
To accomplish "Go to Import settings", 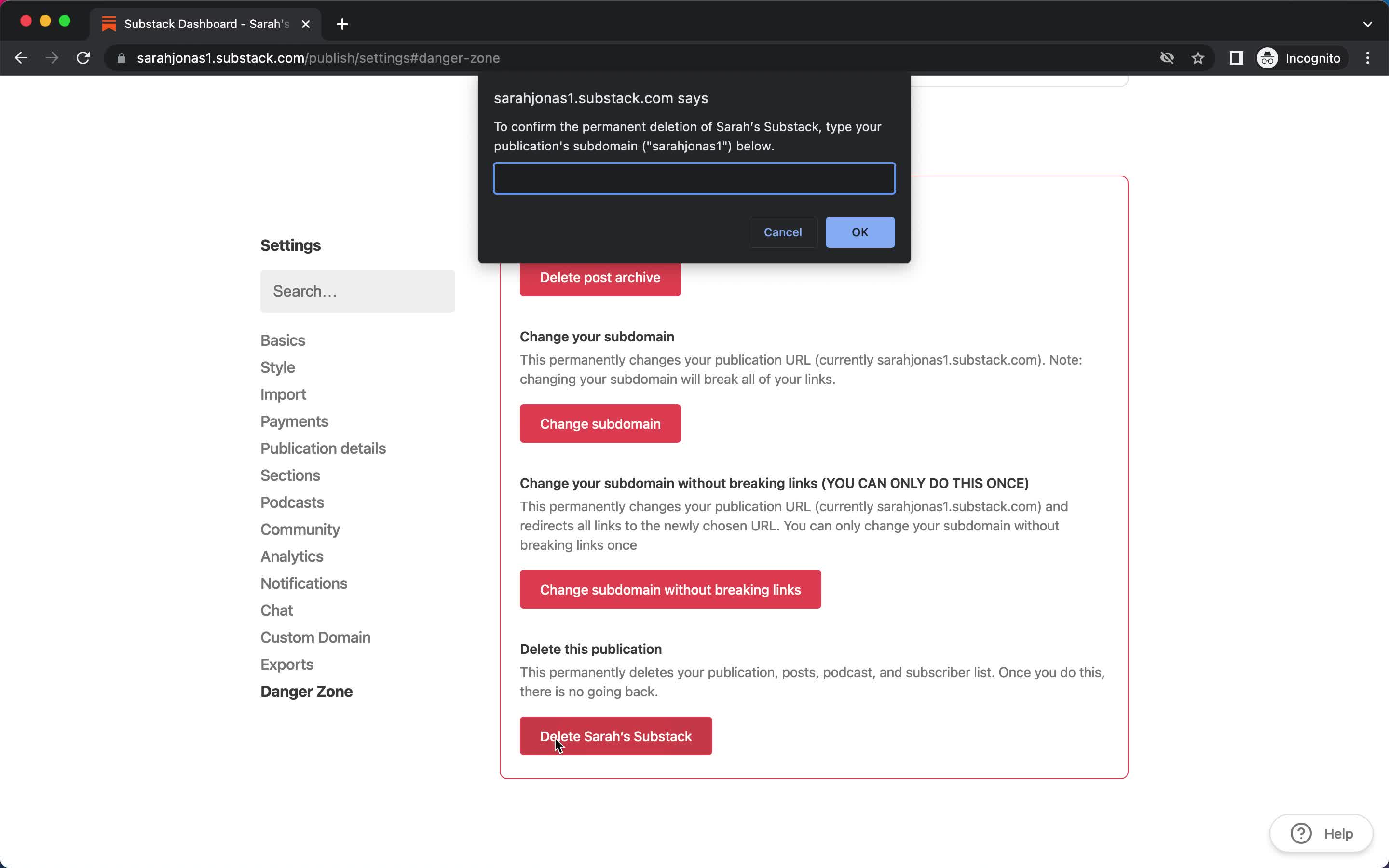I will [283, 394].
